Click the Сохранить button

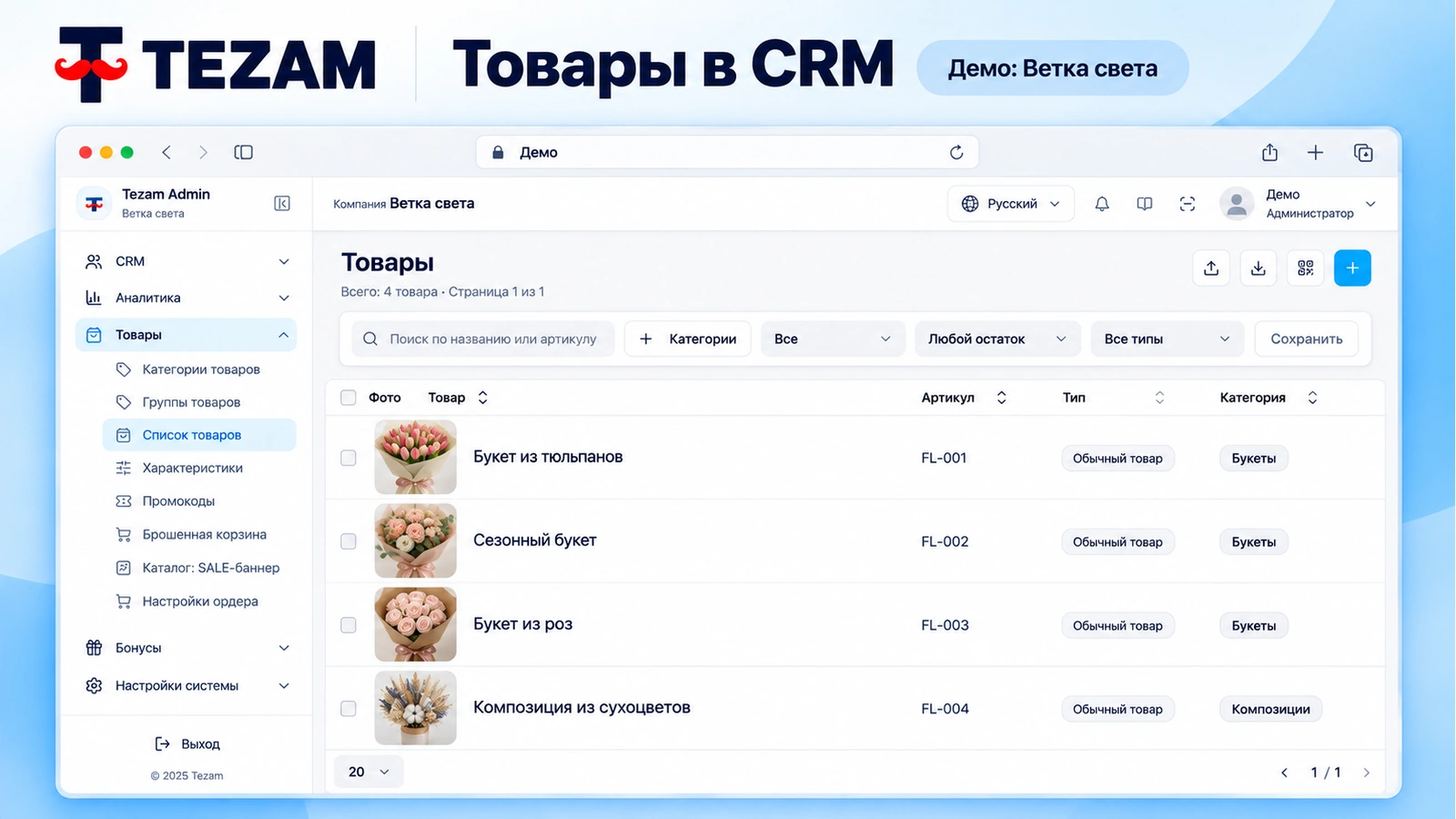[1307, 339]
